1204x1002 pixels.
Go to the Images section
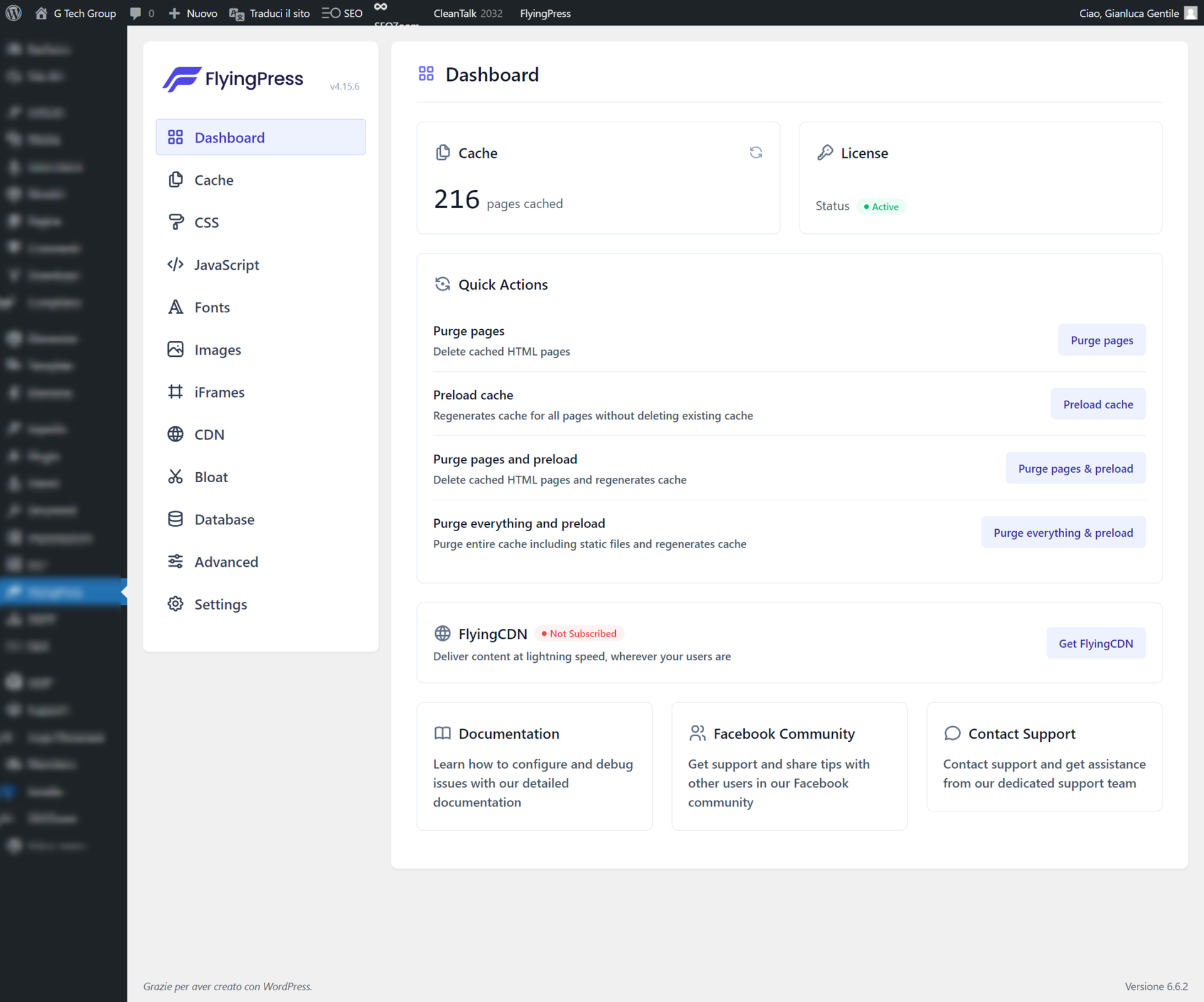click(218, 350)
